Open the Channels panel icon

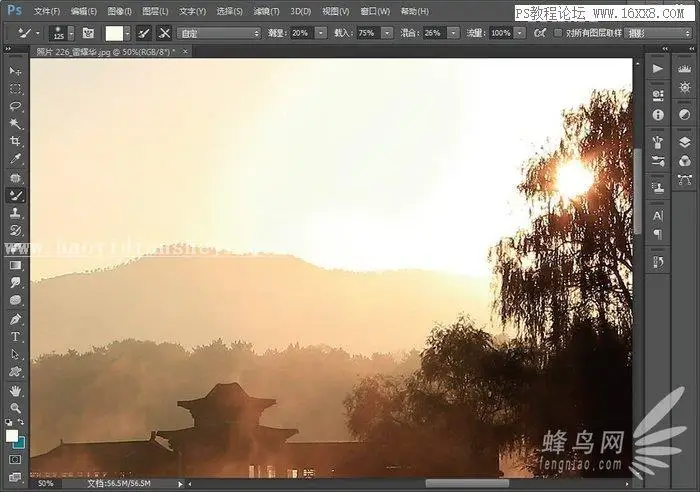[x=684, y=161]
